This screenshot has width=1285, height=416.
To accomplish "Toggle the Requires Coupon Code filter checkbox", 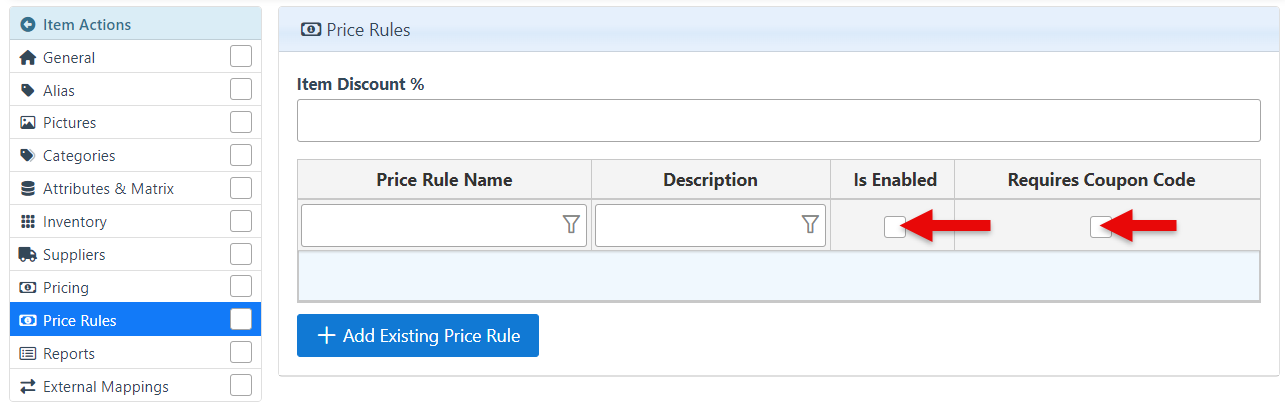I will (1100, 227).
